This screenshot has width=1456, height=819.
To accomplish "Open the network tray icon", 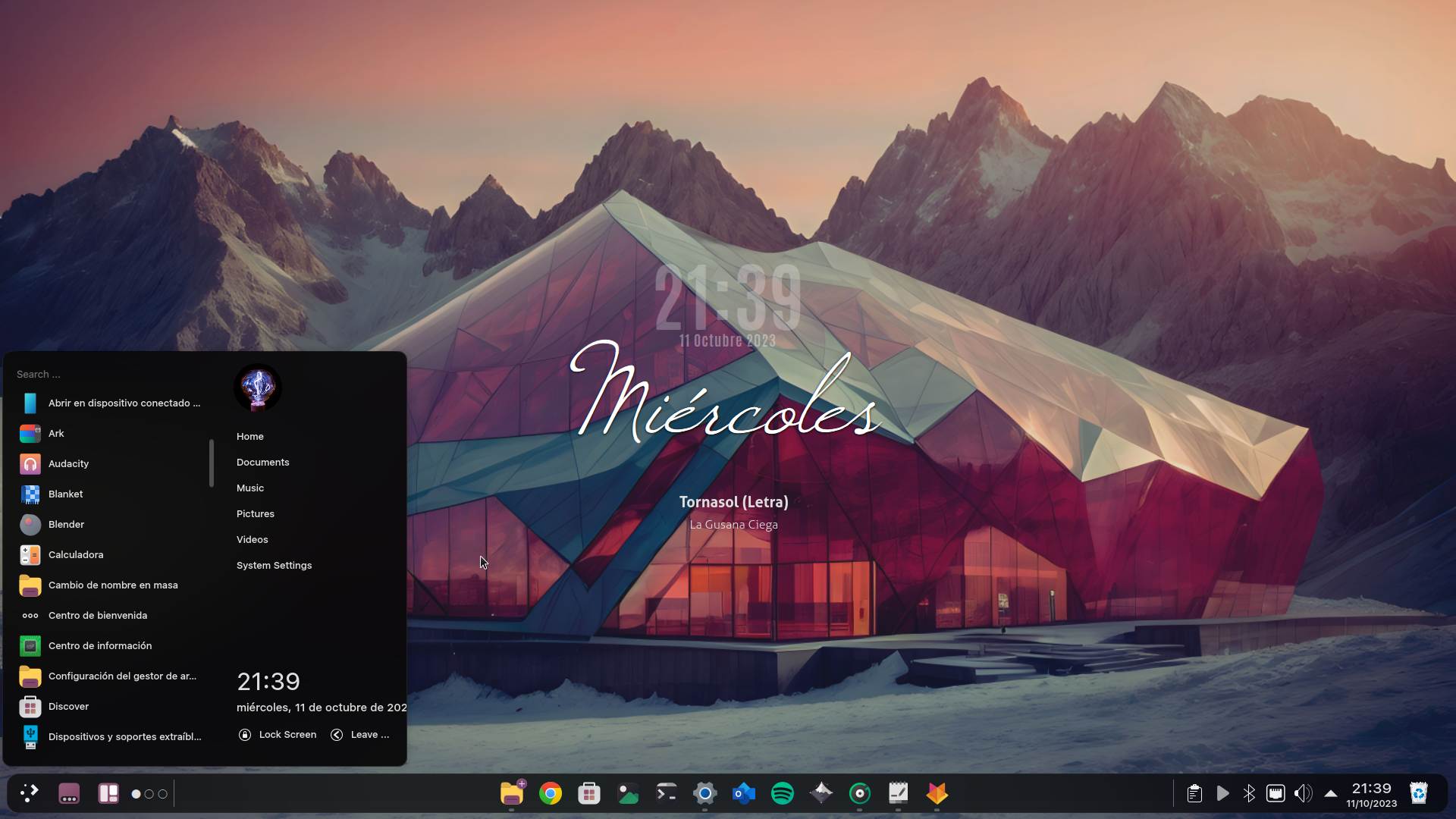I will pyautogui.click(x=1276, y=793).
